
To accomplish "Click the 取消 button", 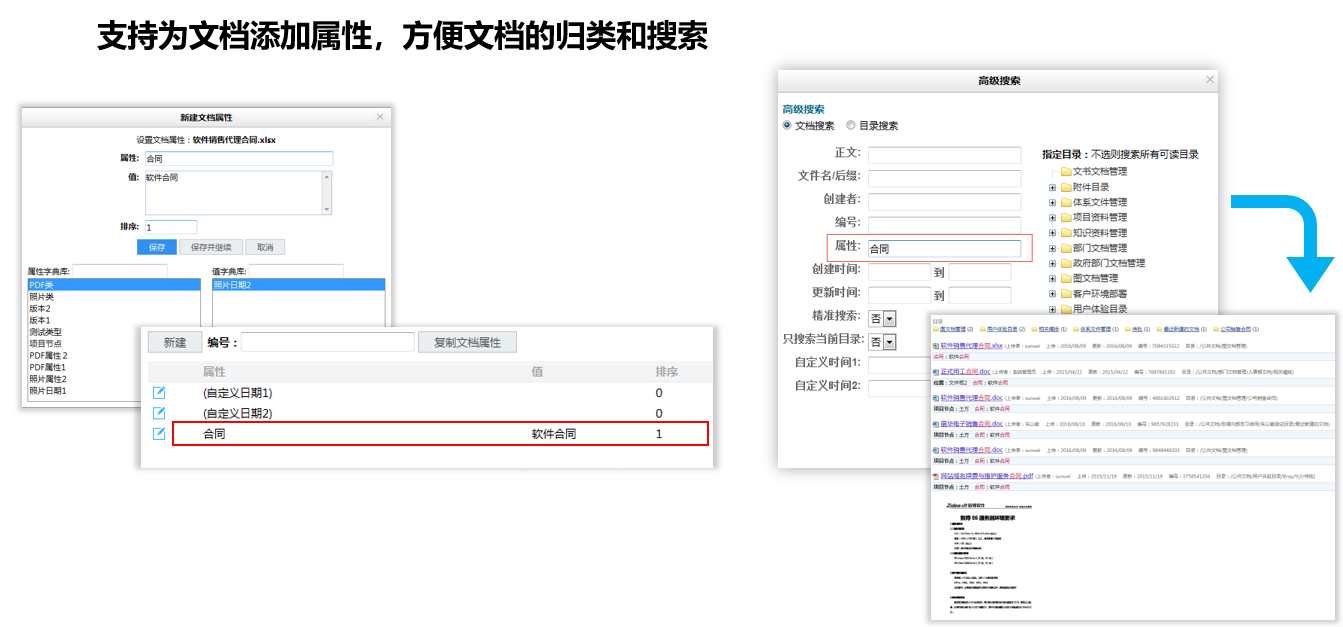I will coord(265,247).
